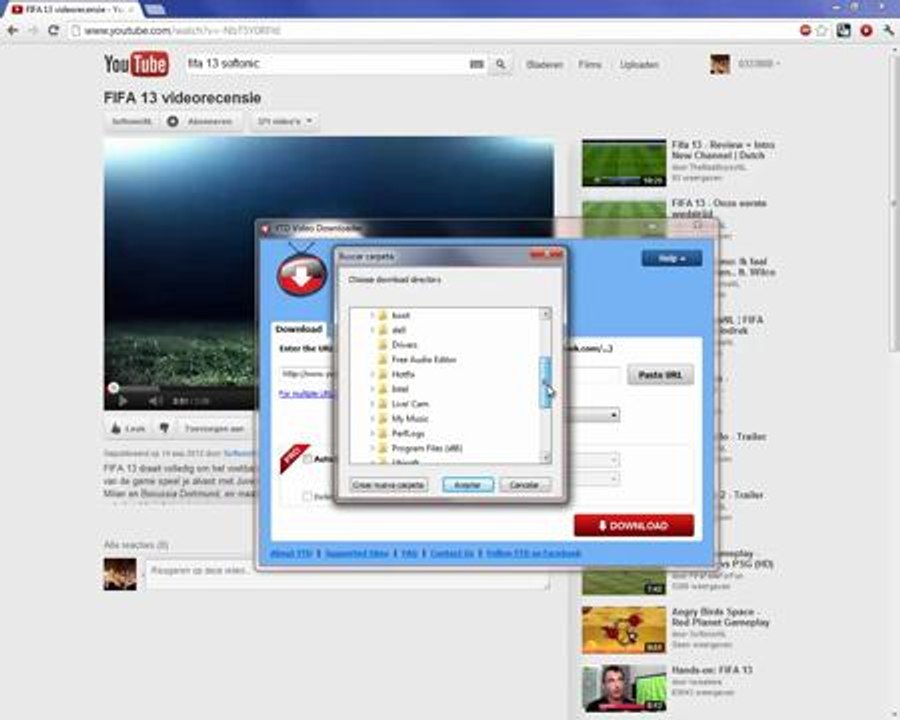Screen dimensions: 900x720
Task: Click folder list scroll-up arrow
Action: pos(545,314)
